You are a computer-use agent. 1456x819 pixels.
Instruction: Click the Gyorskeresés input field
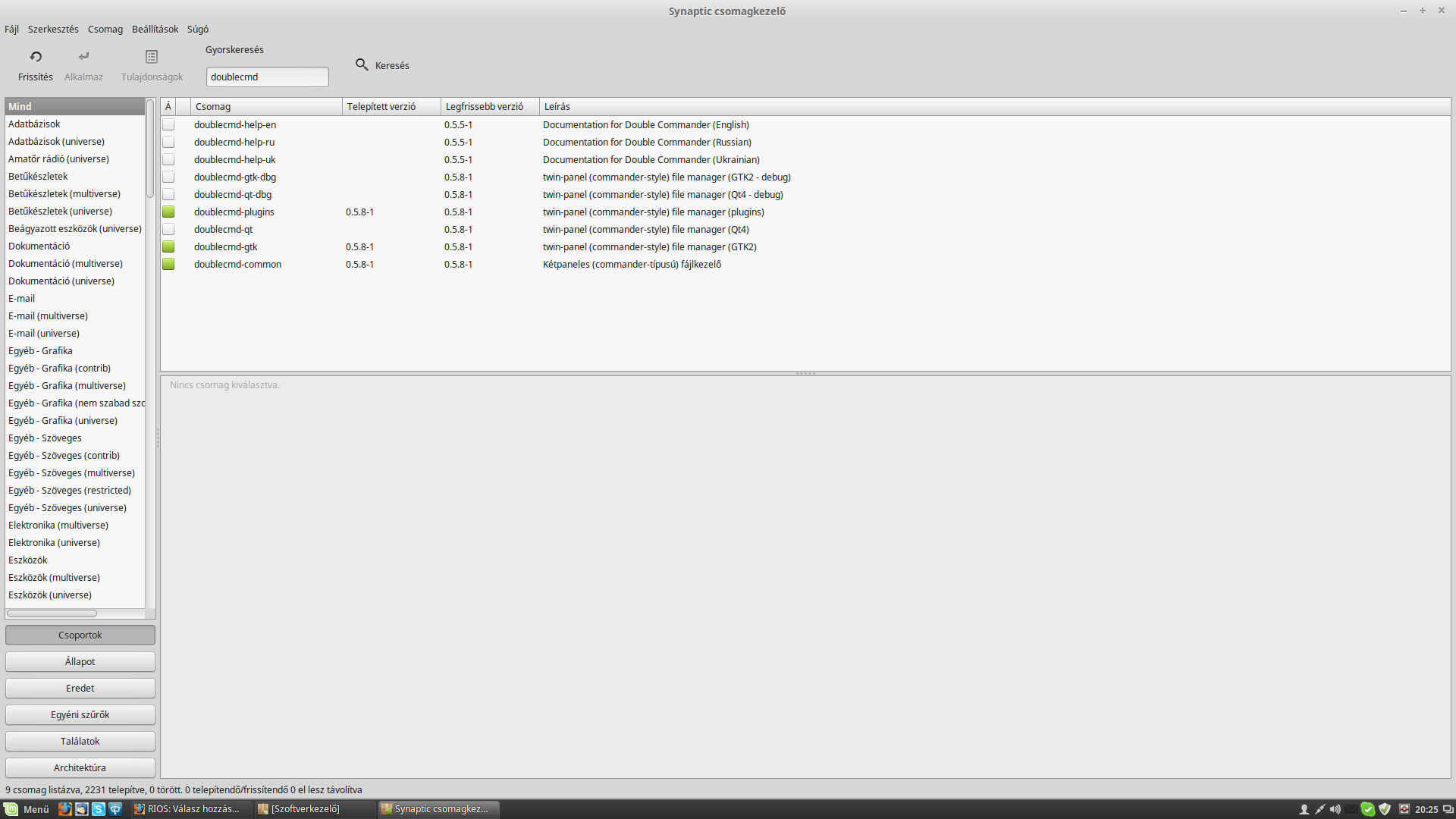click(268, 77)
